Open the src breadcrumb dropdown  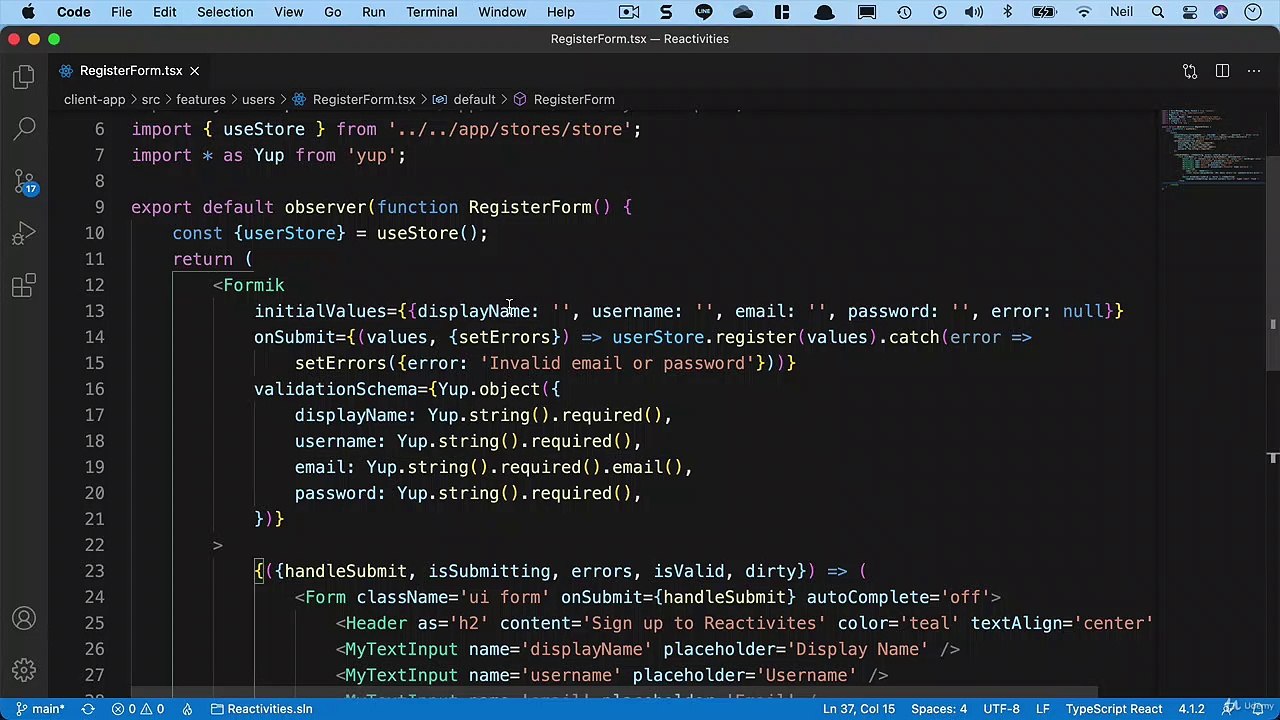pyautogui.click(x=150, y=100)
